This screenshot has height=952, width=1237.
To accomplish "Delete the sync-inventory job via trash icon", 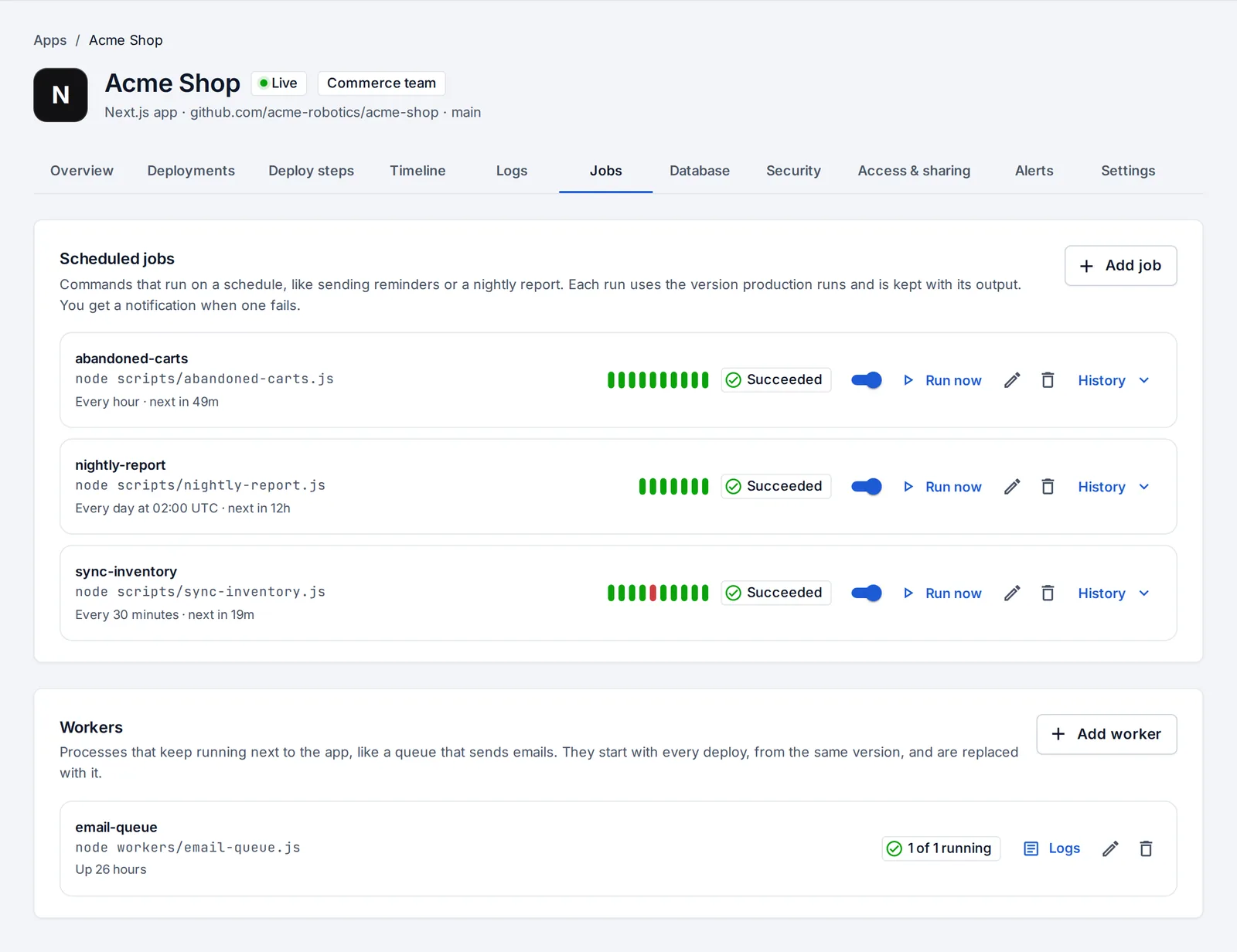I will 1048,593.
